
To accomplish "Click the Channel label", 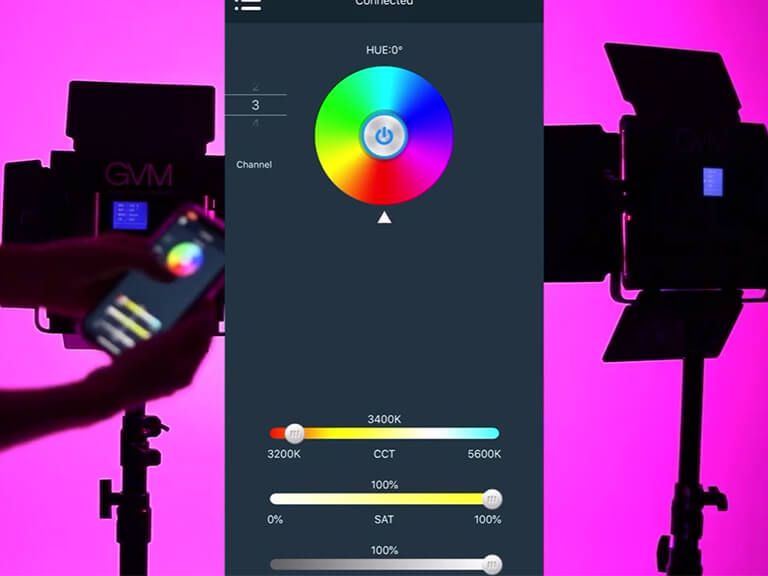I will coord(254,165).
